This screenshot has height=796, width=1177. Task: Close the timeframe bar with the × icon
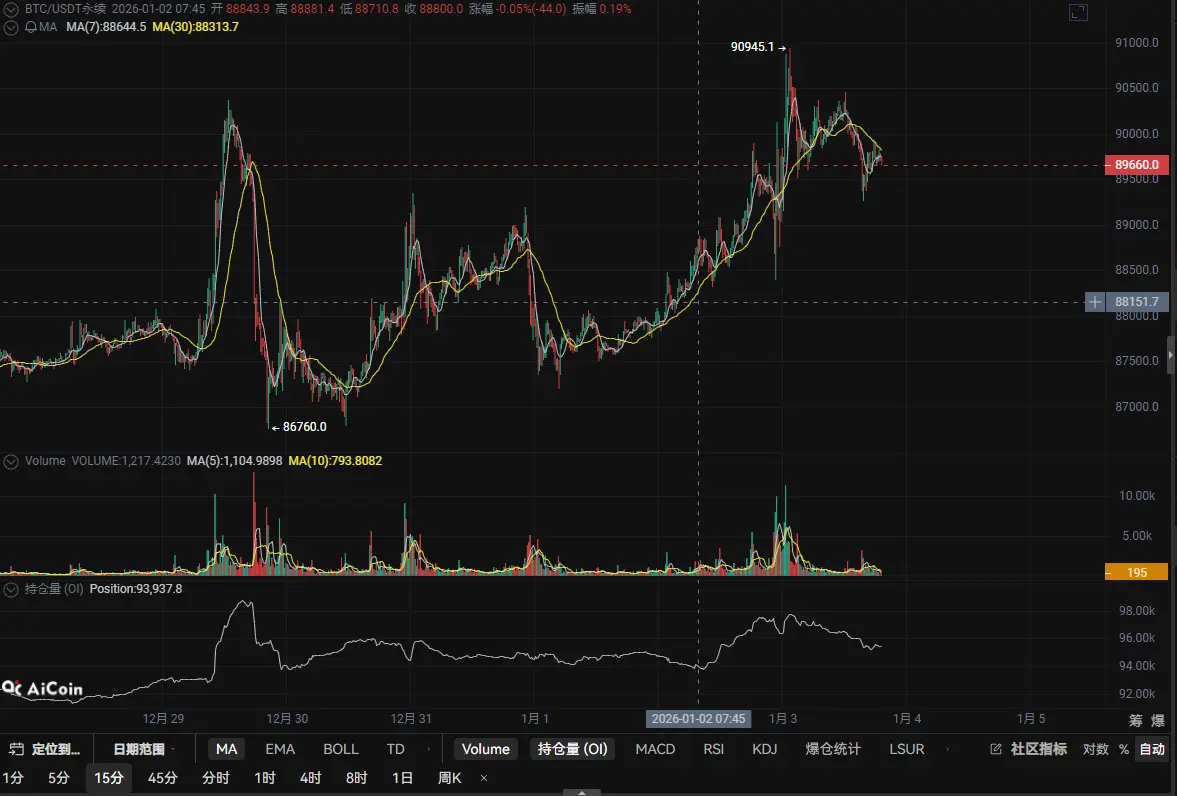483,778
